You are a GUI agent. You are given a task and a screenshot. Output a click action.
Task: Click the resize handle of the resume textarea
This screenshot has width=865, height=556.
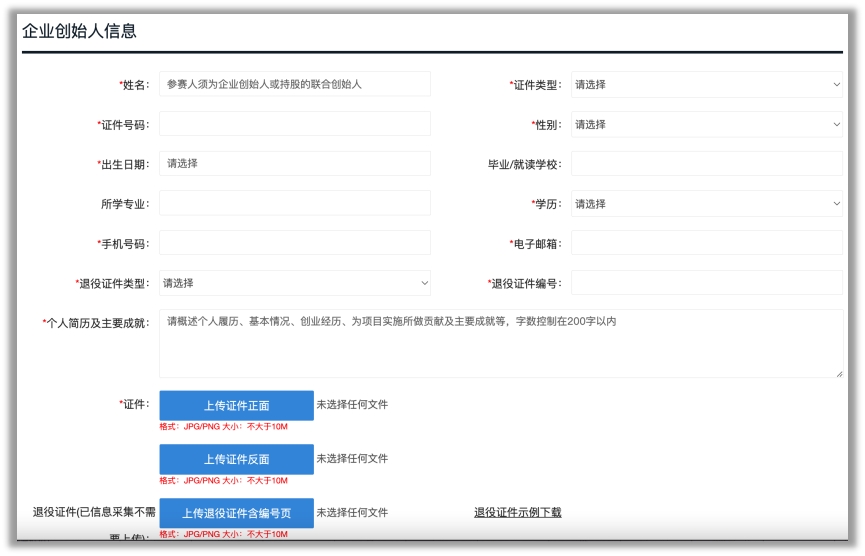point(838,373)
